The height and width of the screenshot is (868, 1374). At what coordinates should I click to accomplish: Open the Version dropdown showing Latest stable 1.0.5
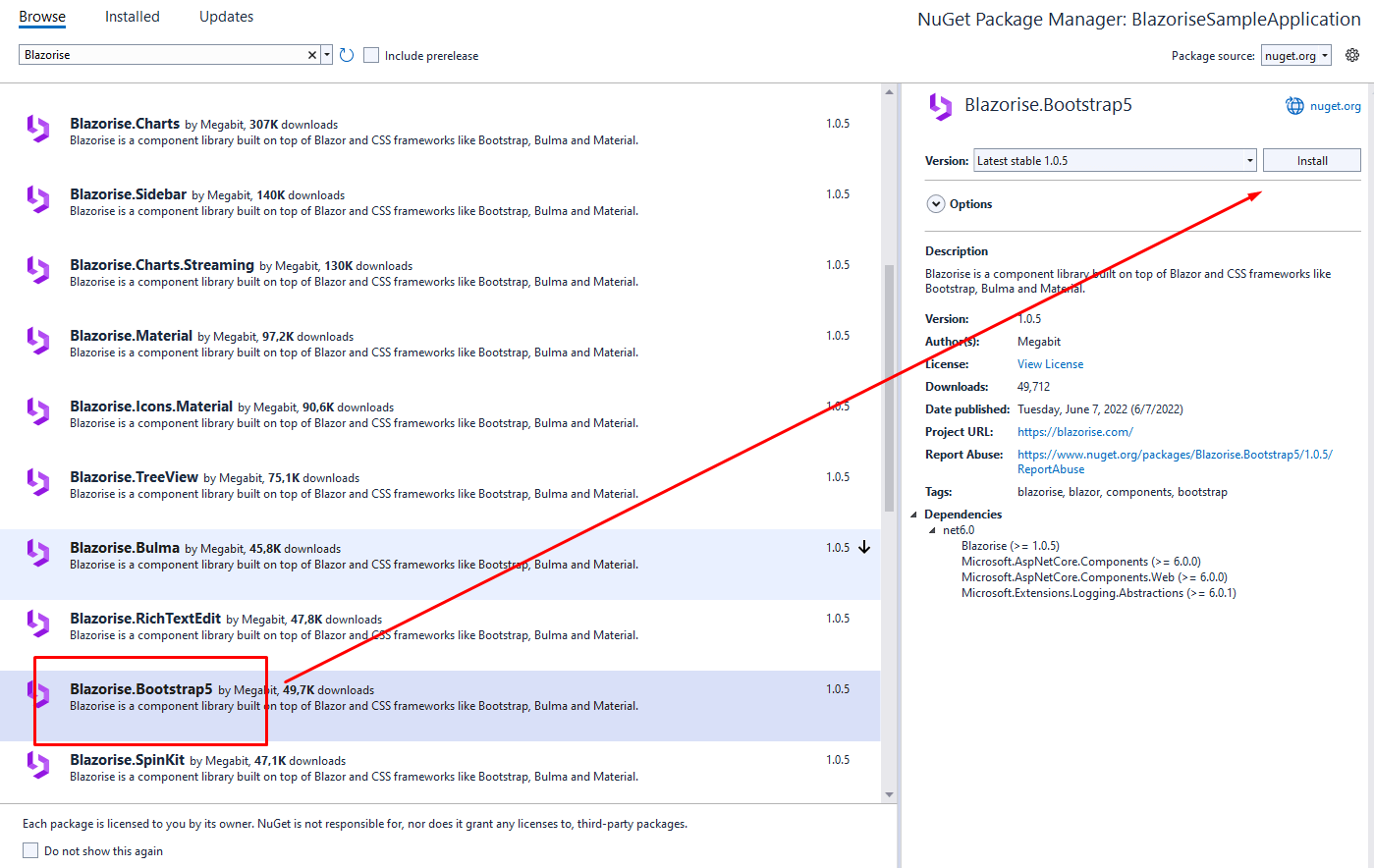(1115, 159)
